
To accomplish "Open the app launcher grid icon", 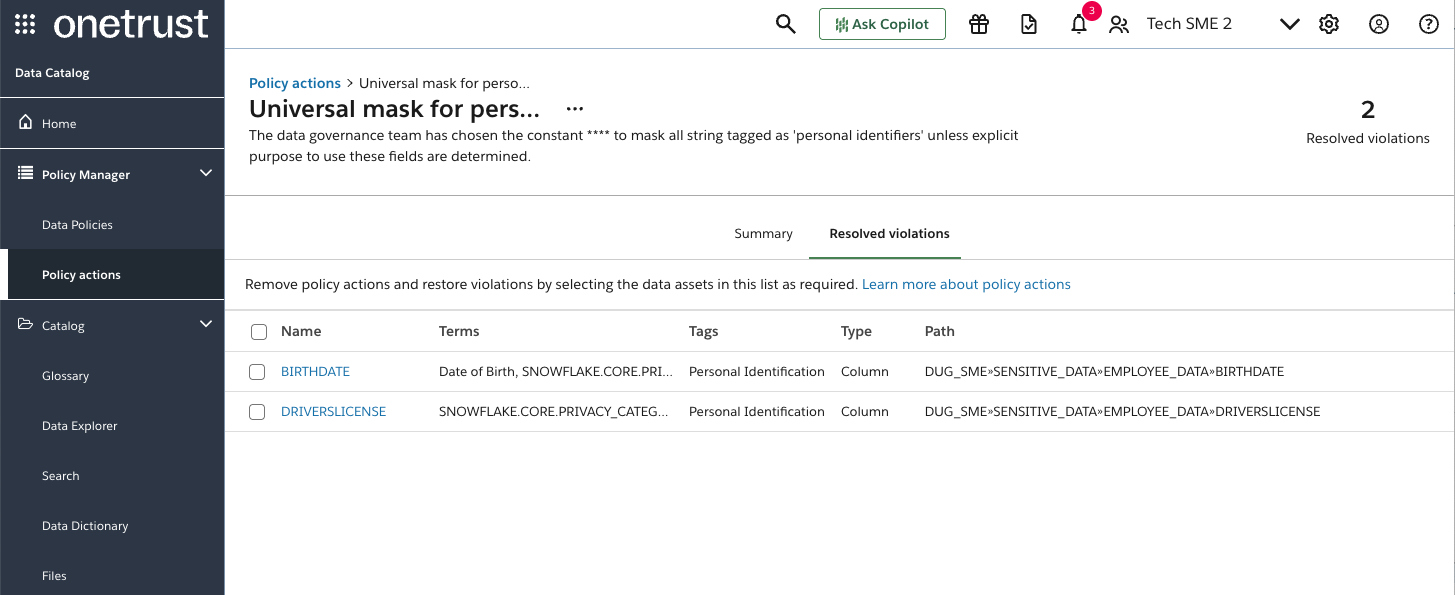I will click(24, 22).
